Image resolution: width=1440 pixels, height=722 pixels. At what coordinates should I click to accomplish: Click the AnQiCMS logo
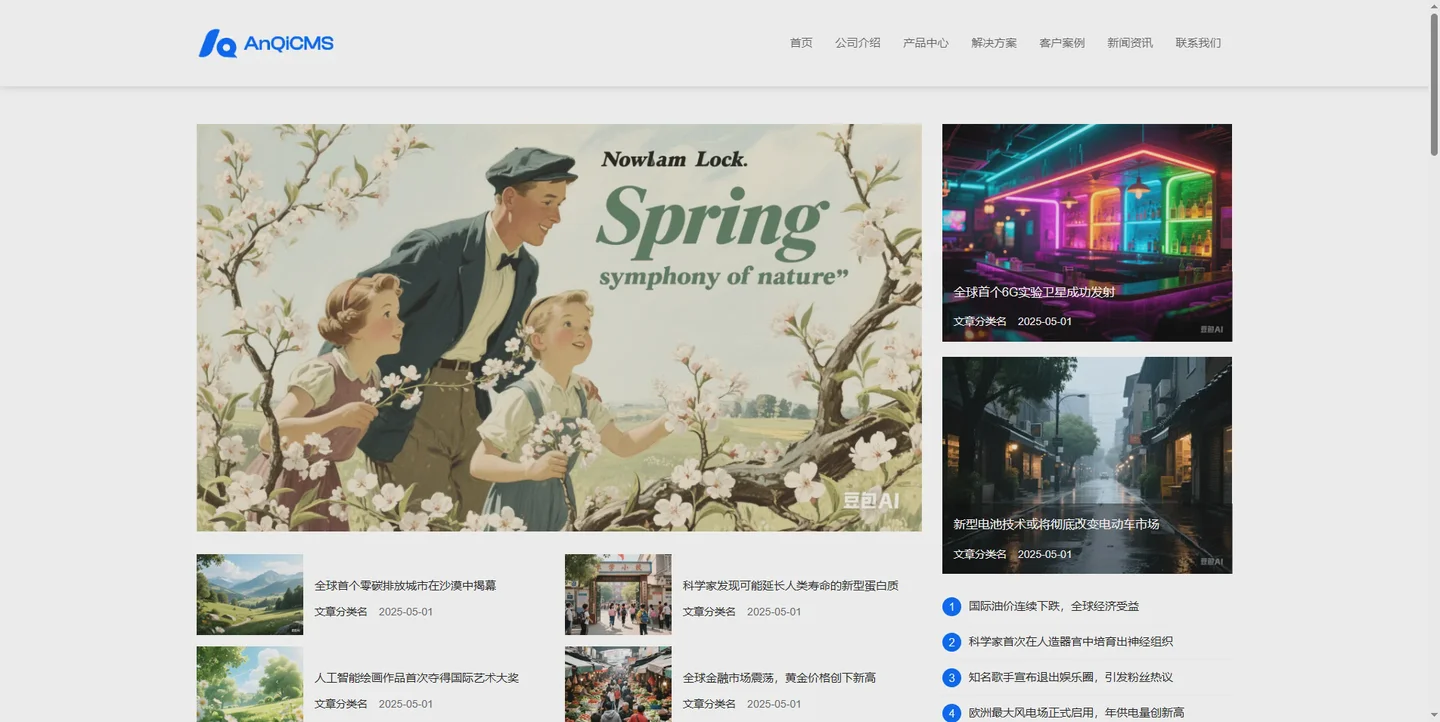tap(266, 43)
